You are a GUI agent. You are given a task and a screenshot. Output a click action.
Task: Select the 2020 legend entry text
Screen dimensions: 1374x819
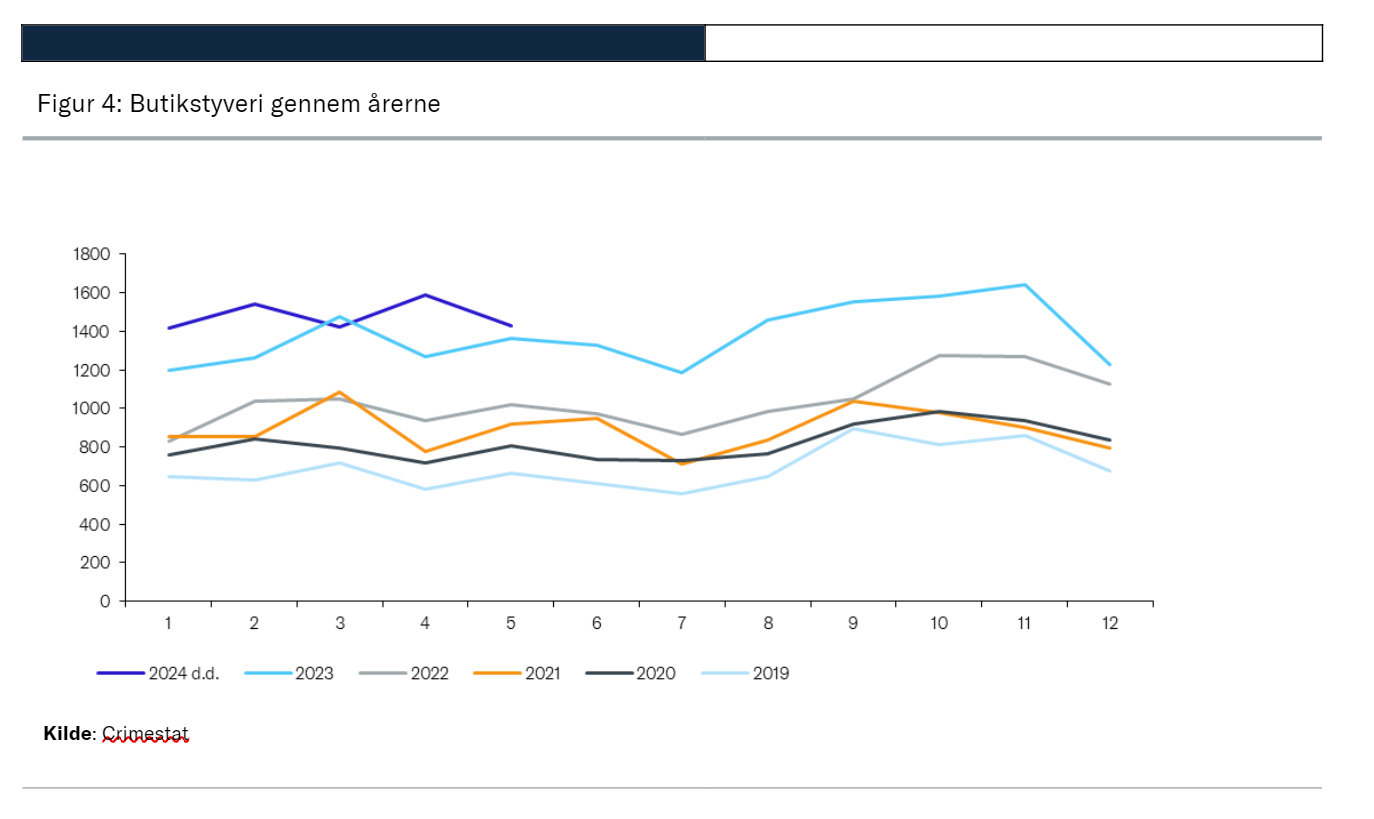[655, 673]
